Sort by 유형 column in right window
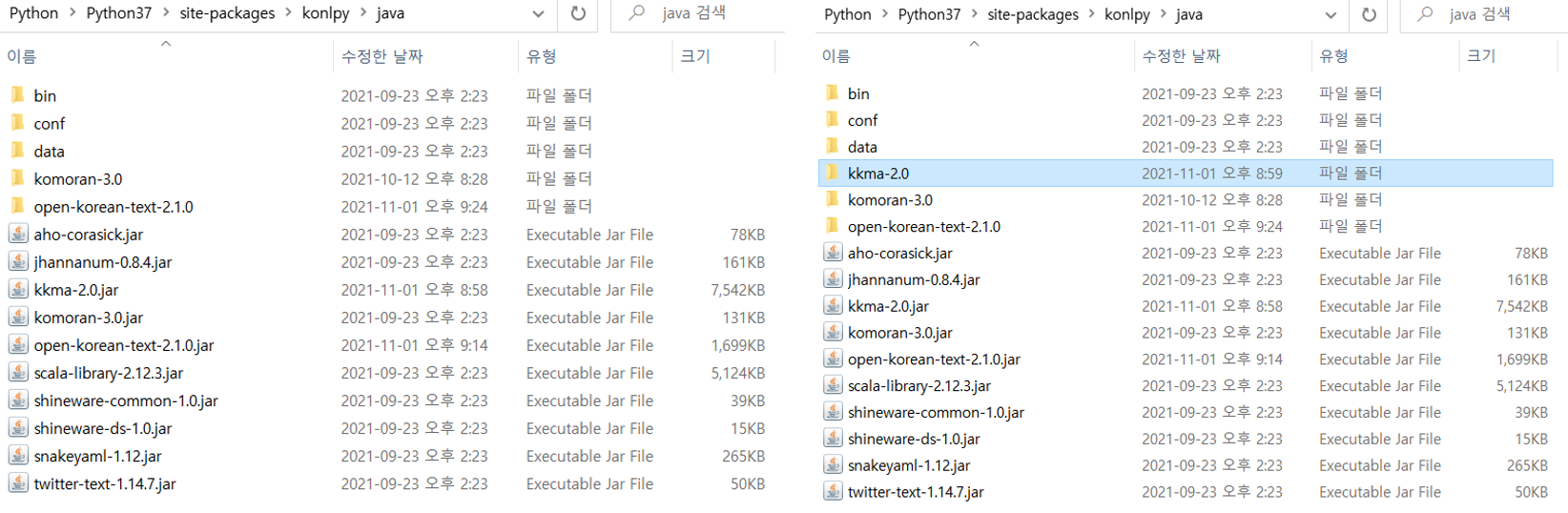Viewport: 1568px width, 513px height. coord(1334,56)
